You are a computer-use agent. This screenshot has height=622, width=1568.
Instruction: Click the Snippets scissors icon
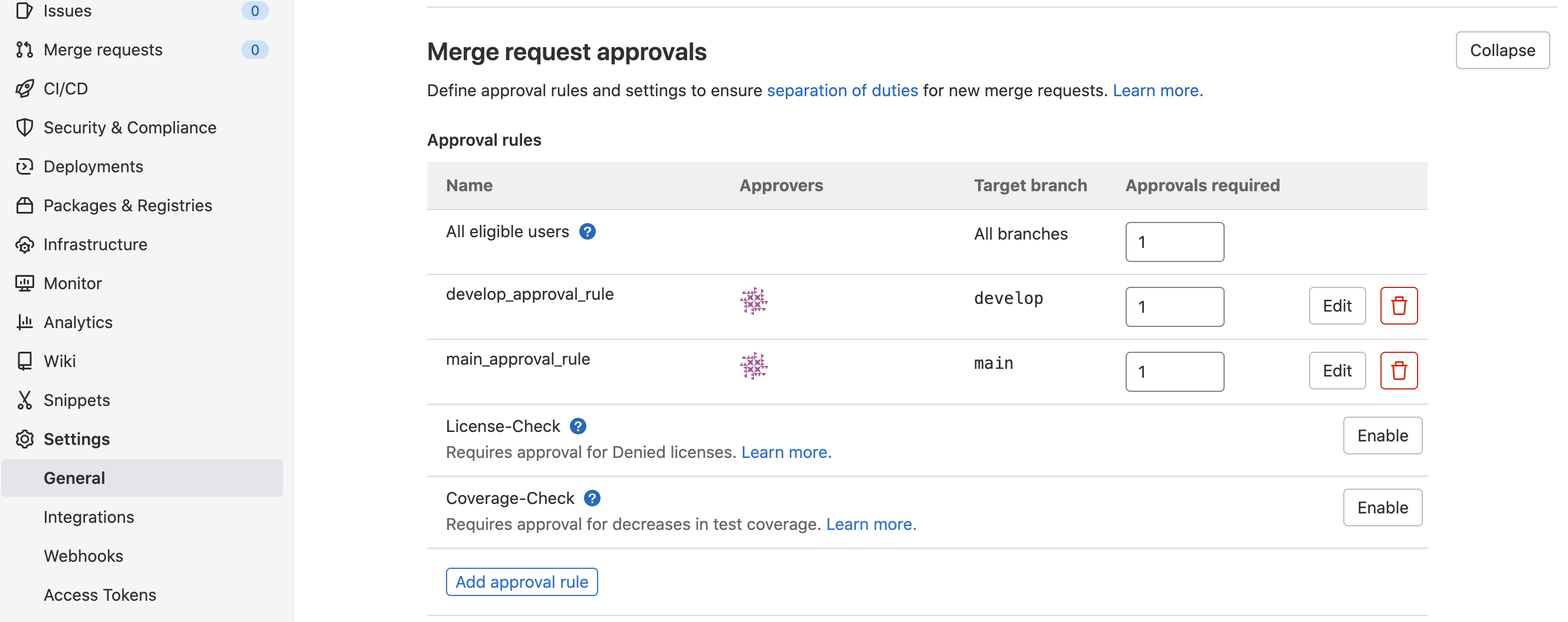click(x=24, y=400)
